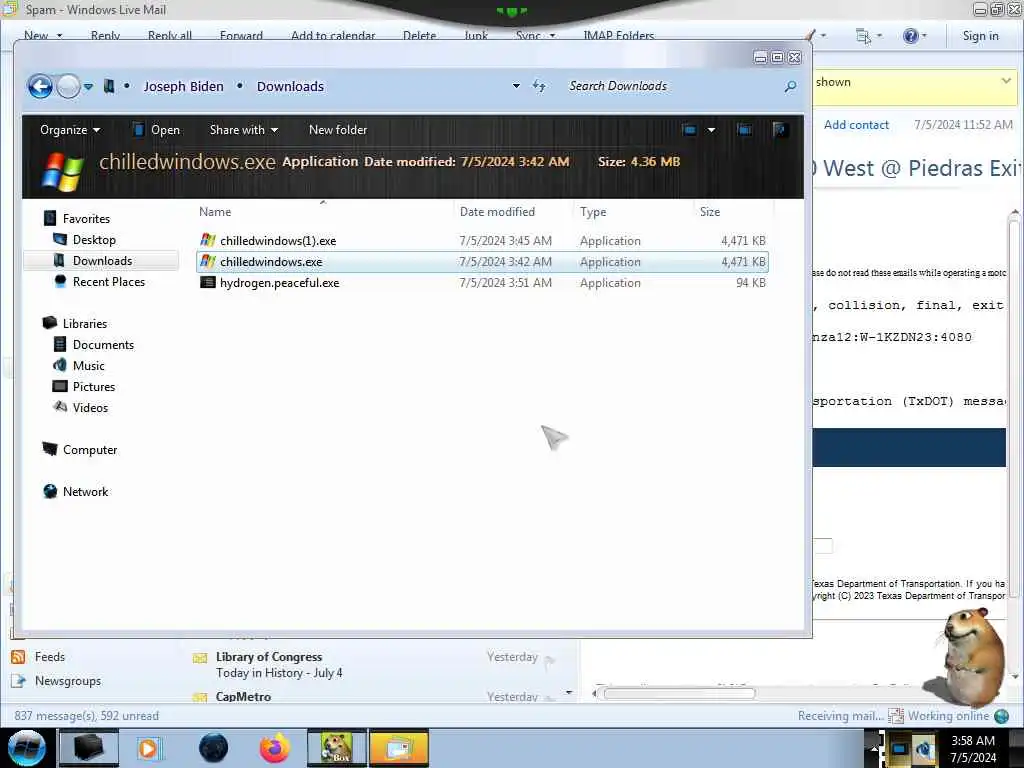Open Downloads in Favorites
The image size is (1024, 768).
[x=103, y=261]
